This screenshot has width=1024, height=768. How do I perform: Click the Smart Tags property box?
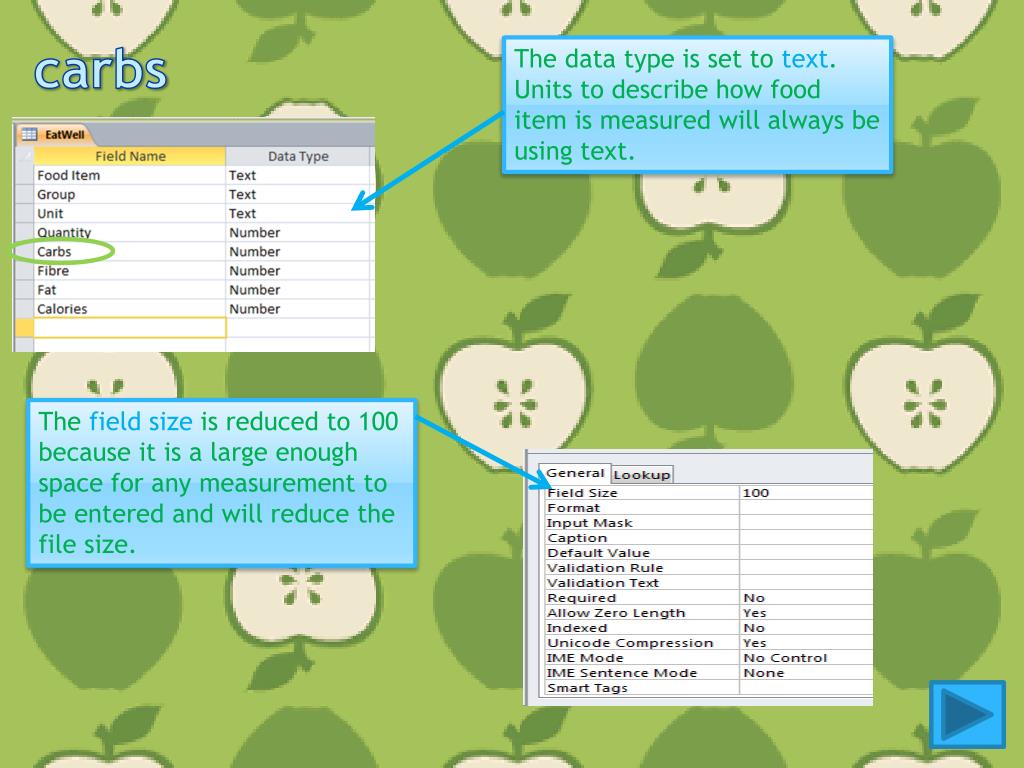coord(806,688)
